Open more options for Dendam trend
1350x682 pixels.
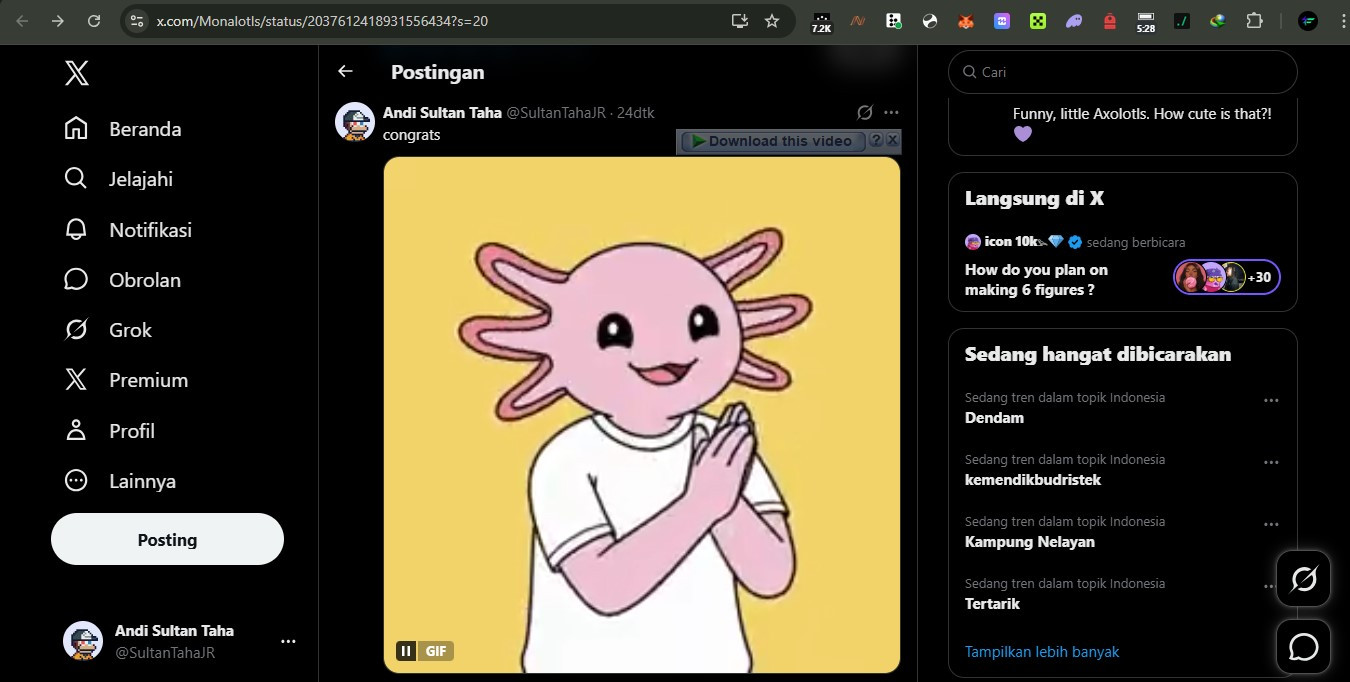1271,400
